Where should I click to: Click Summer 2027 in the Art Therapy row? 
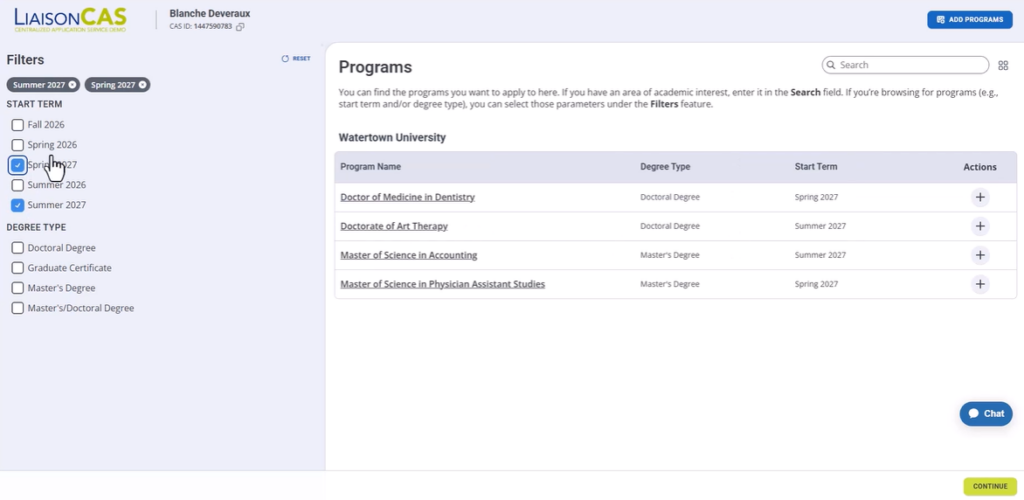click(x=820, y=227)
